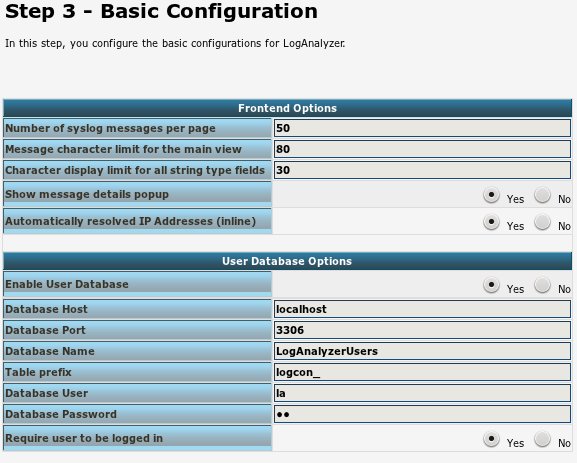Select No for Automatically resolved IP Addresses

[542, 222]
